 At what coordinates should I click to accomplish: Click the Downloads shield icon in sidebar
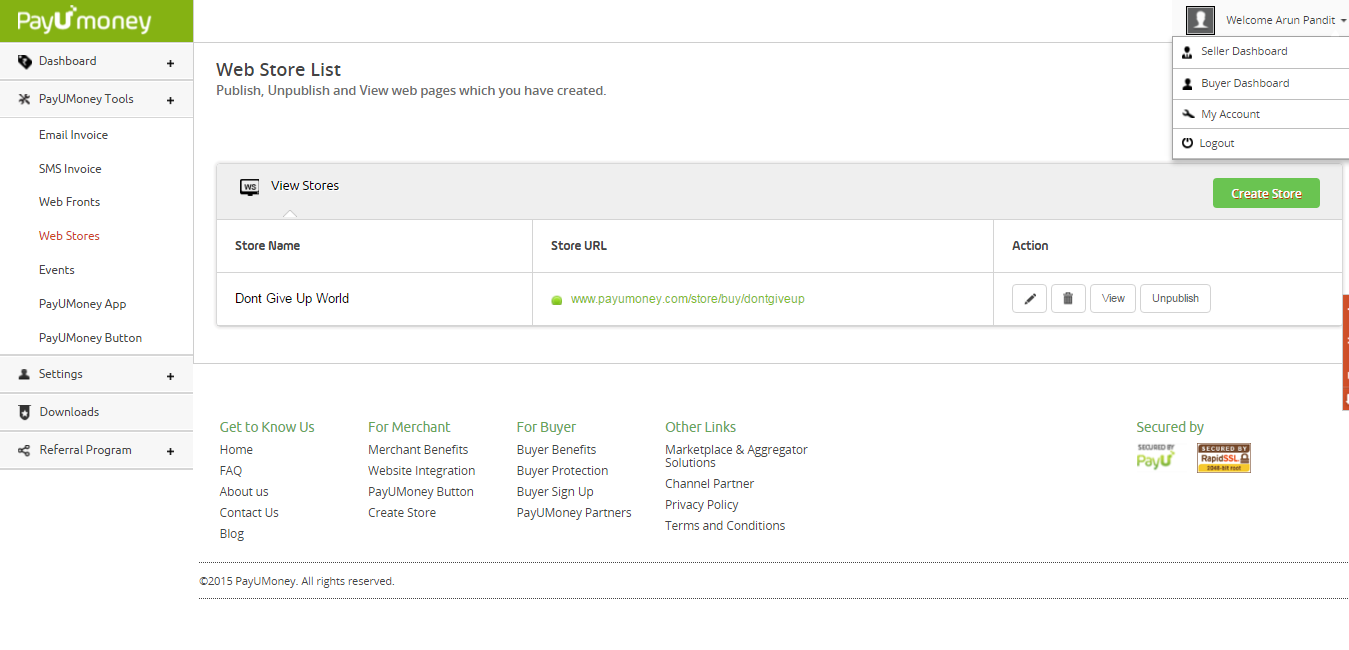click(25, 412)
